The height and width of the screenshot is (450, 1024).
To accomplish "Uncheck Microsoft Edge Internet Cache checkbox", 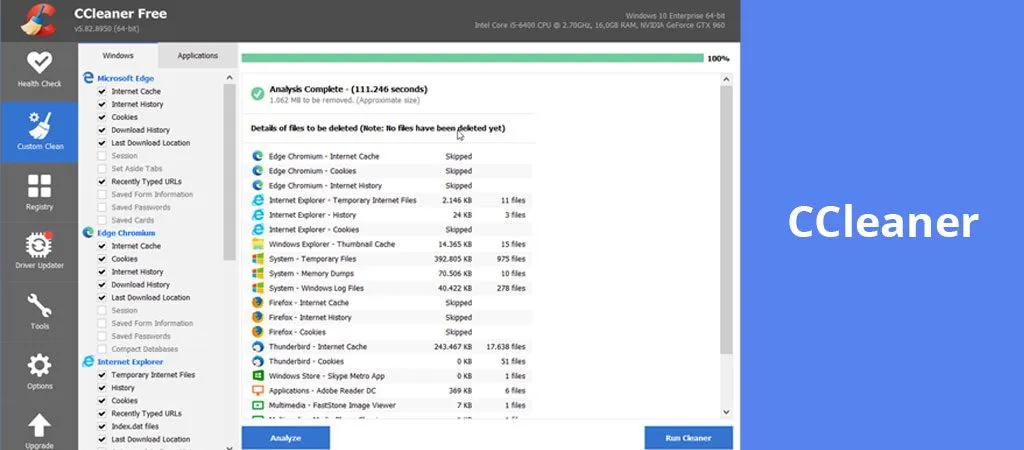I will tap(102, 91).
